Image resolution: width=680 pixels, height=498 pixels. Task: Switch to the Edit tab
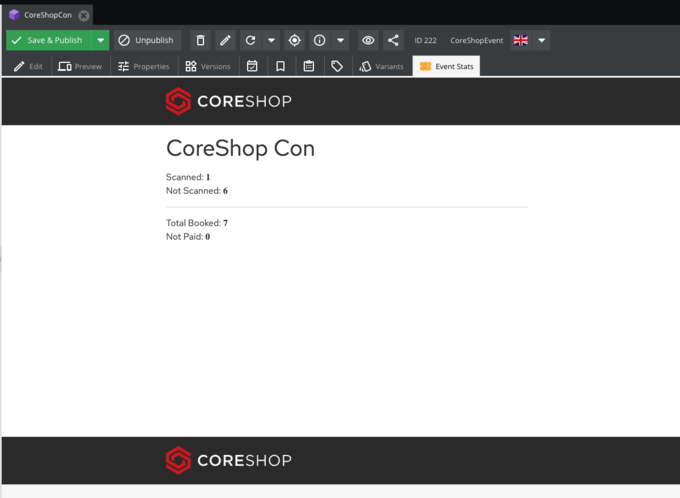point(28,66)
